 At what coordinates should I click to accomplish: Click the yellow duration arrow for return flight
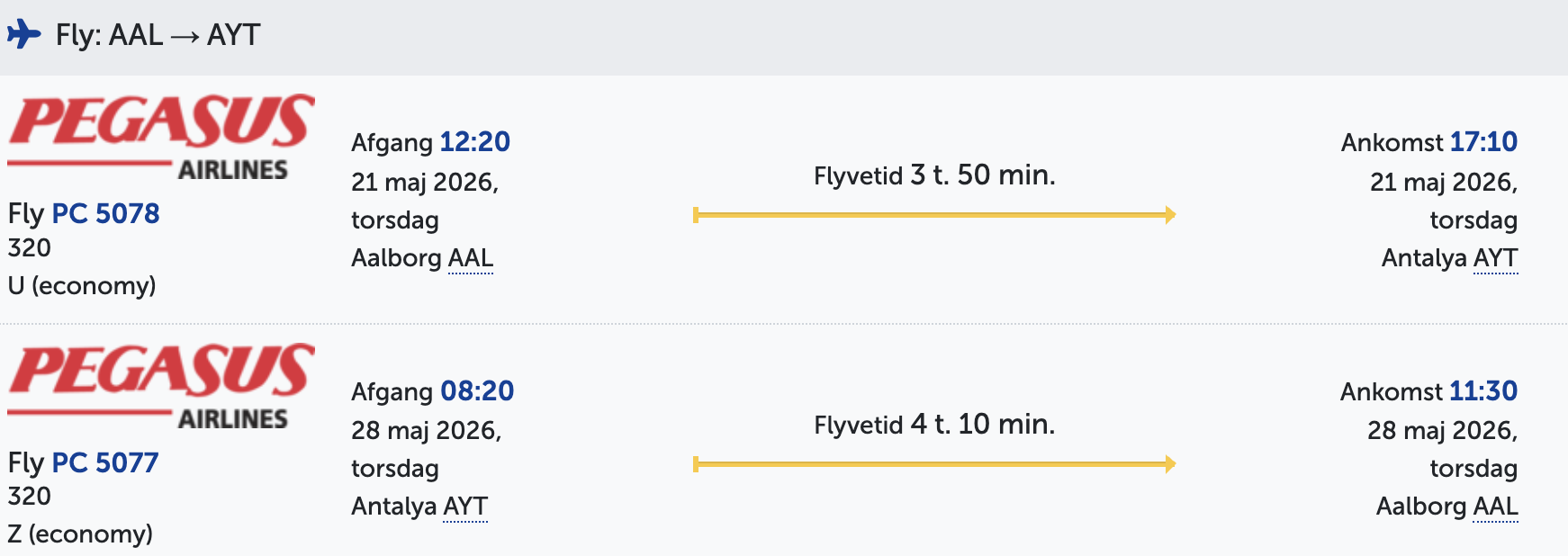934,464
